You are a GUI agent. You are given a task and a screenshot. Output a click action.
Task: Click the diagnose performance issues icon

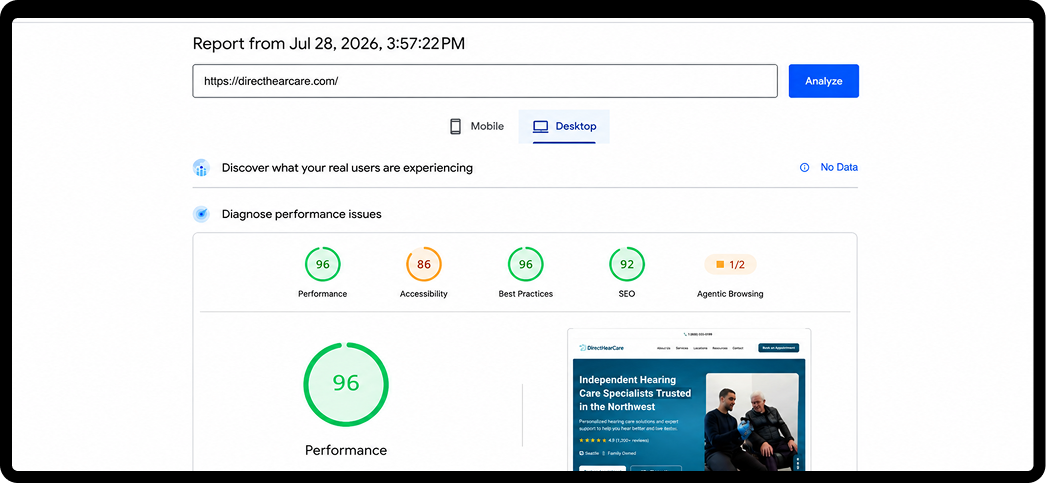[201, 214]
